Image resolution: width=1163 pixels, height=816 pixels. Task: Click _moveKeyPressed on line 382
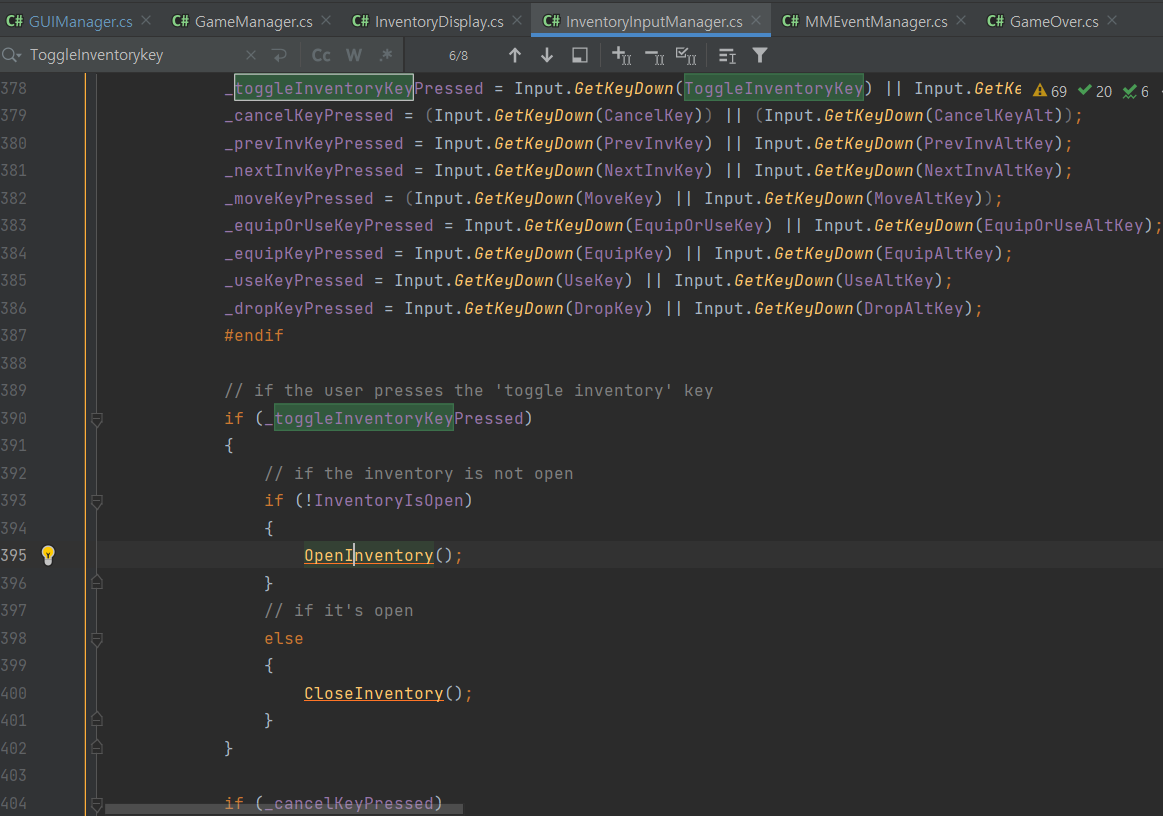click(x=299, y=199)
